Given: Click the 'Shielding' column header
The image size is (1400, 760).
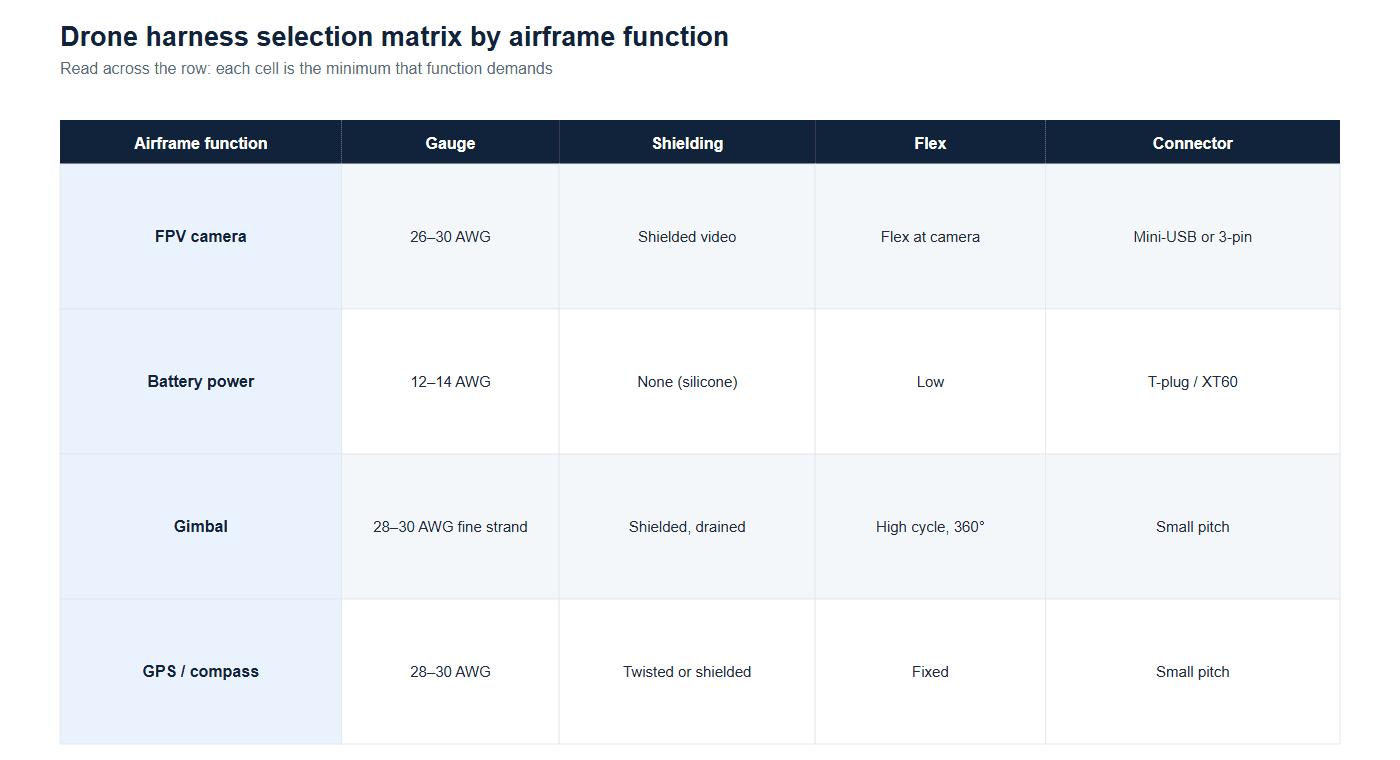Looking at the screenshot, I should (x=687, y=142).
